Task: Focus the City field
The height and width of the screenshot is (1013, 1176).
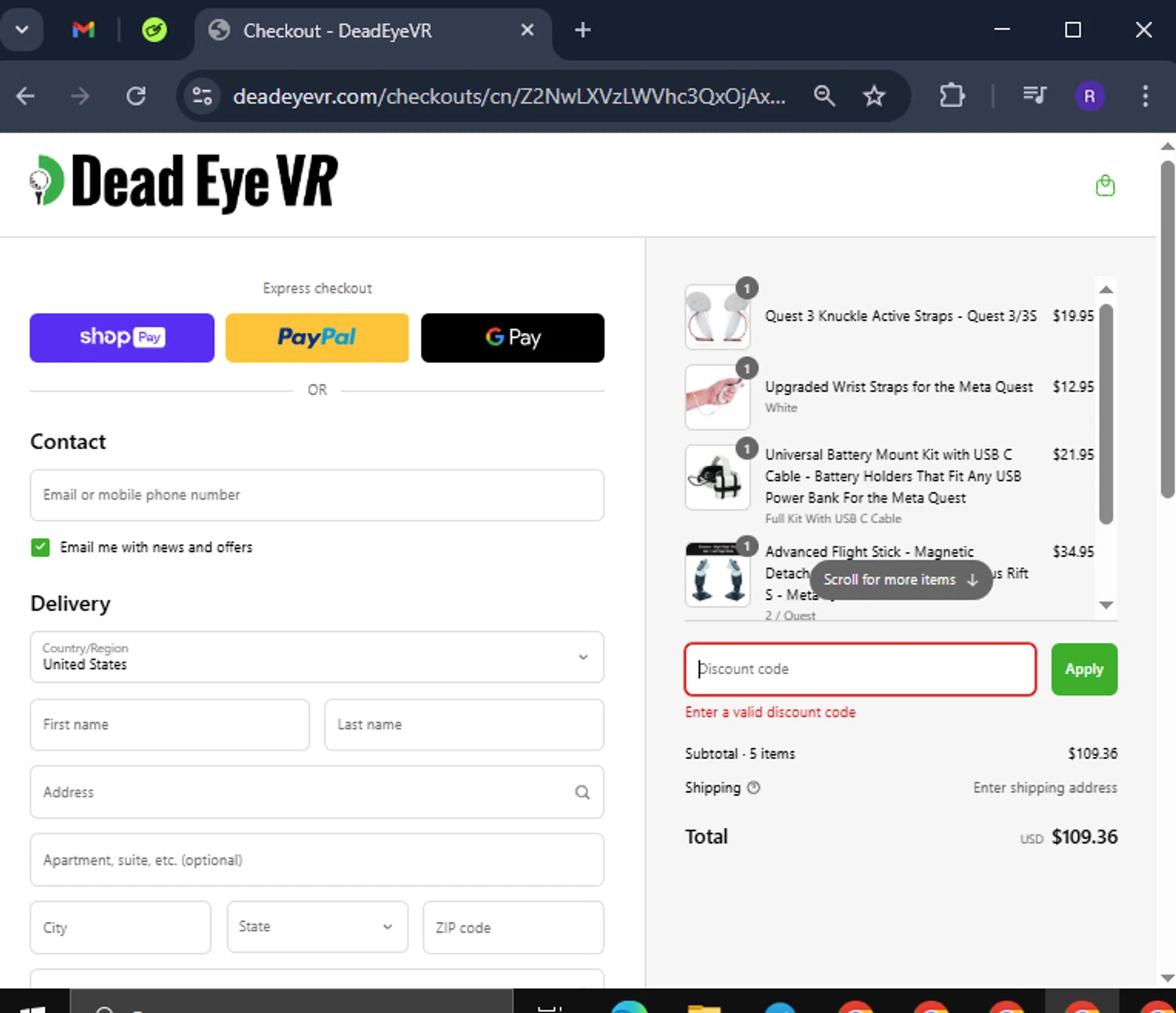Action: 121,928
